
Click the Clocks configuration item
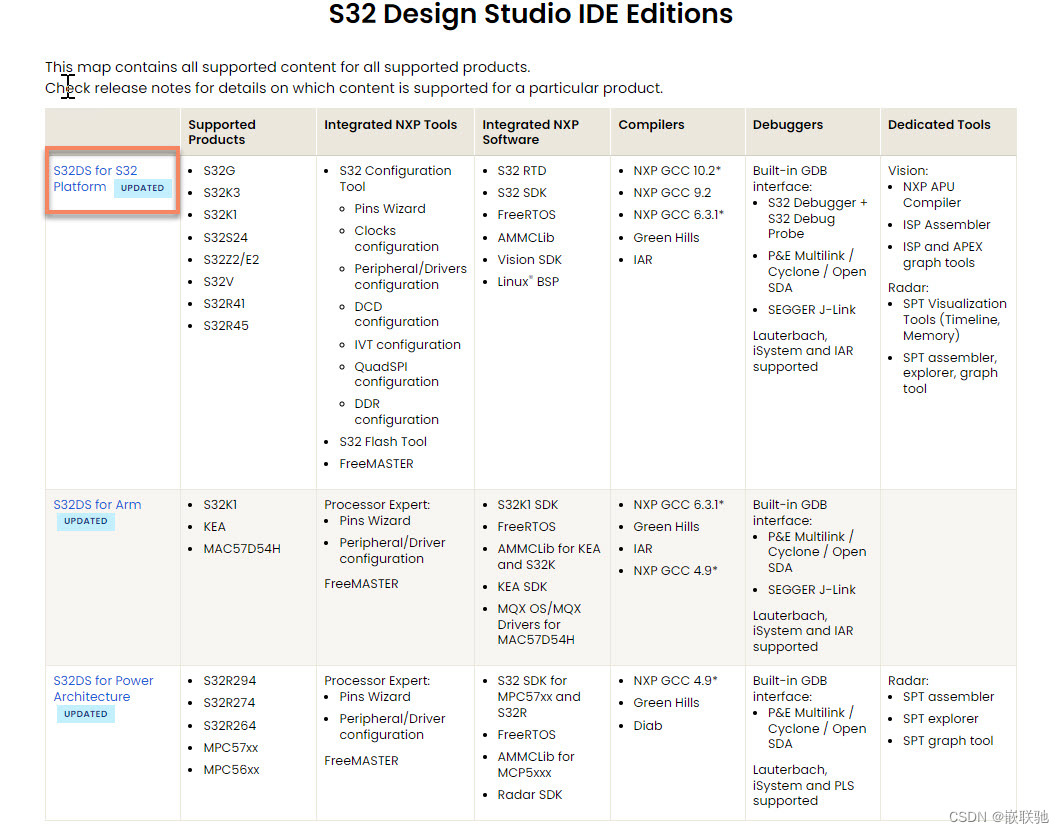tap(396, 239)
